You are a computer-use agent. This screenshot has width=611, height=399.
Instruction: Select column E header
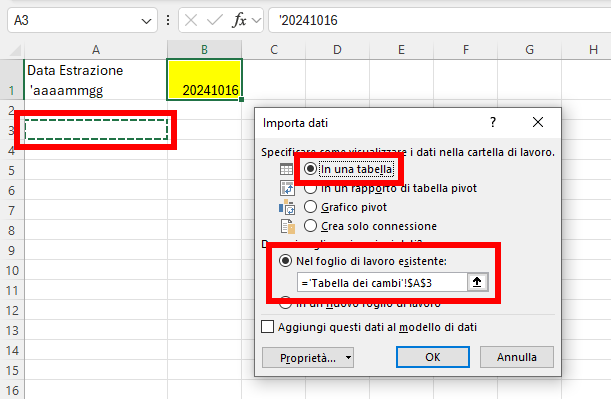click(401, 50)
